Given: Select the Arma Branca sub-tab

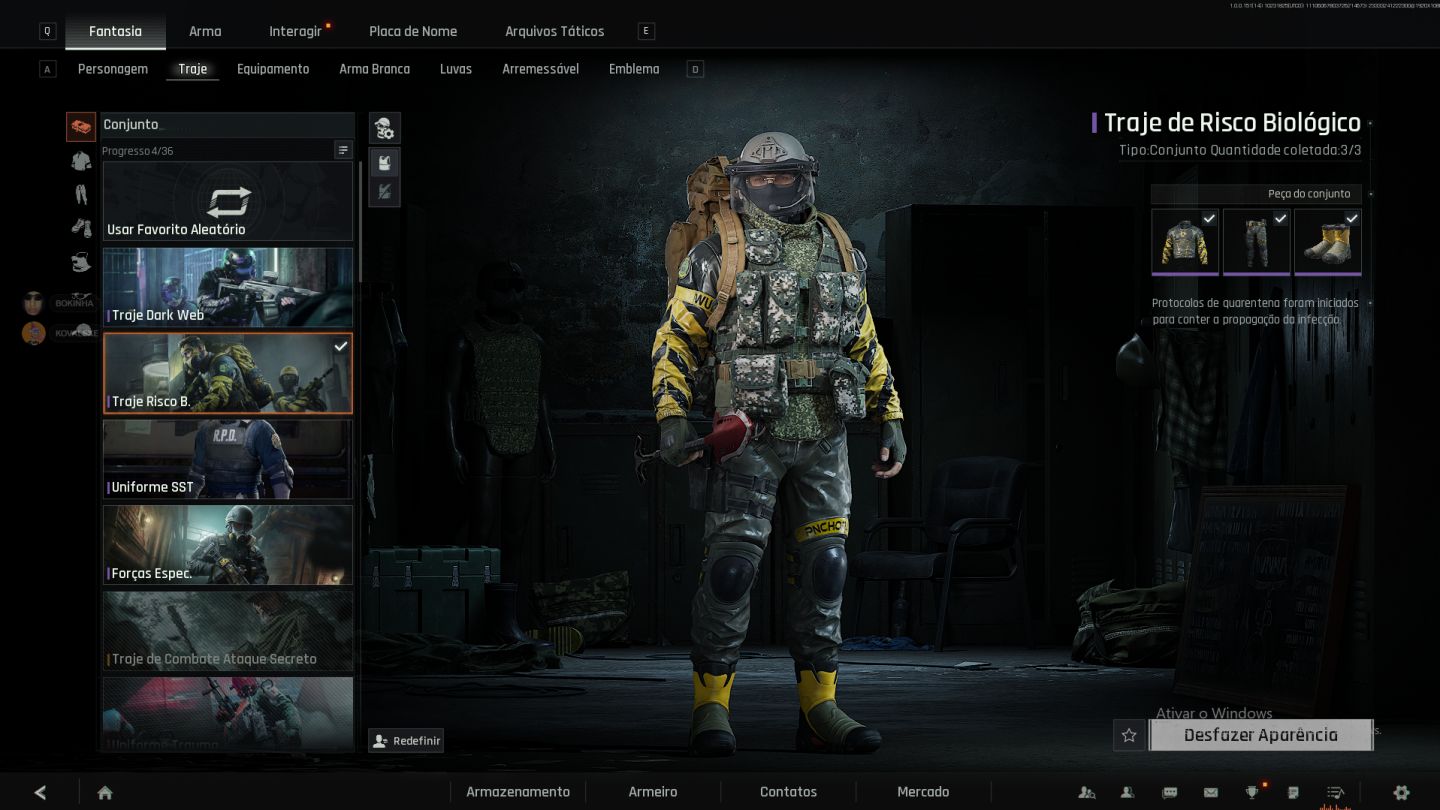Looking at the screenshot, I should click(375, 69).
